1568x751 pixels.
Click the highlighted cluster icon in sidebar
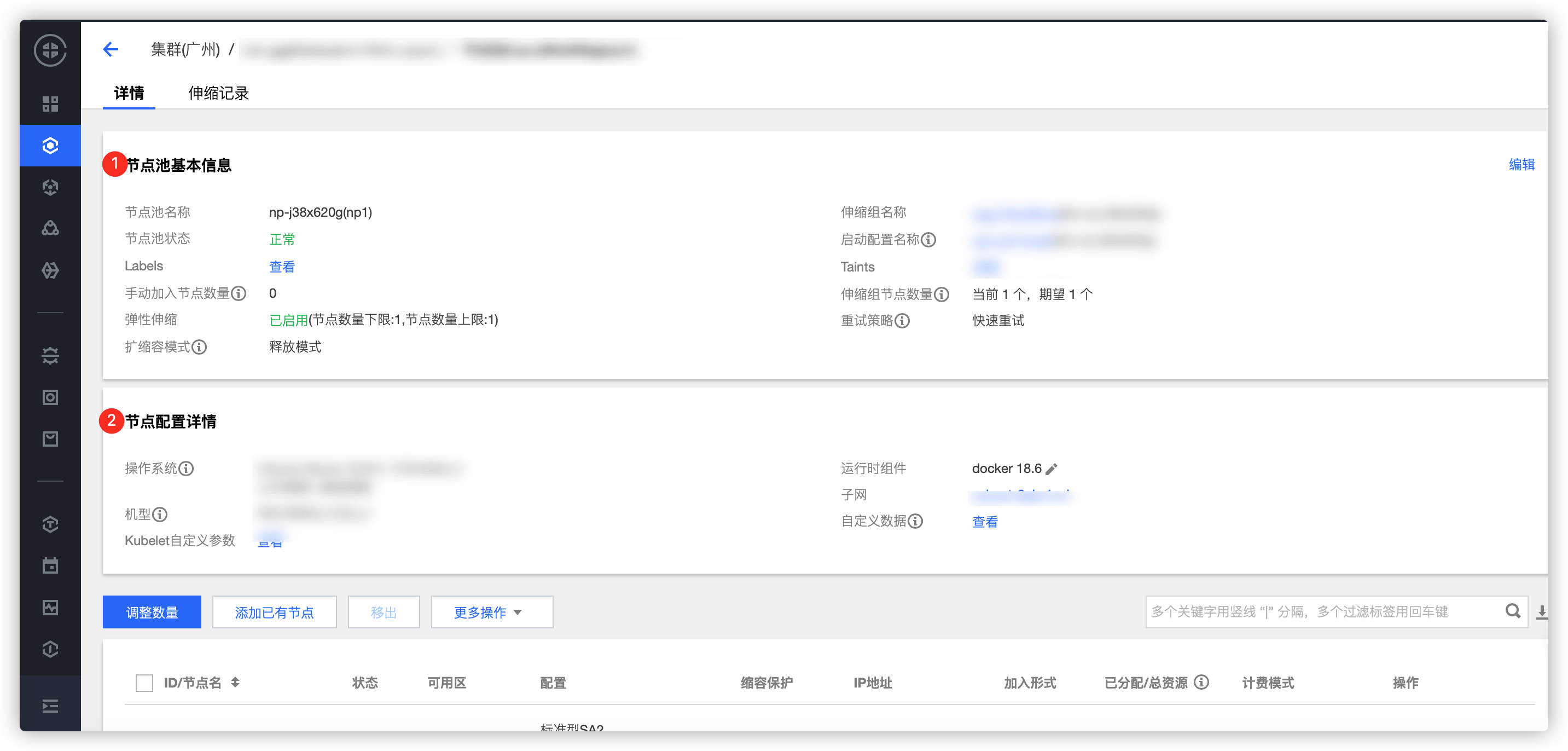point(50,146)
